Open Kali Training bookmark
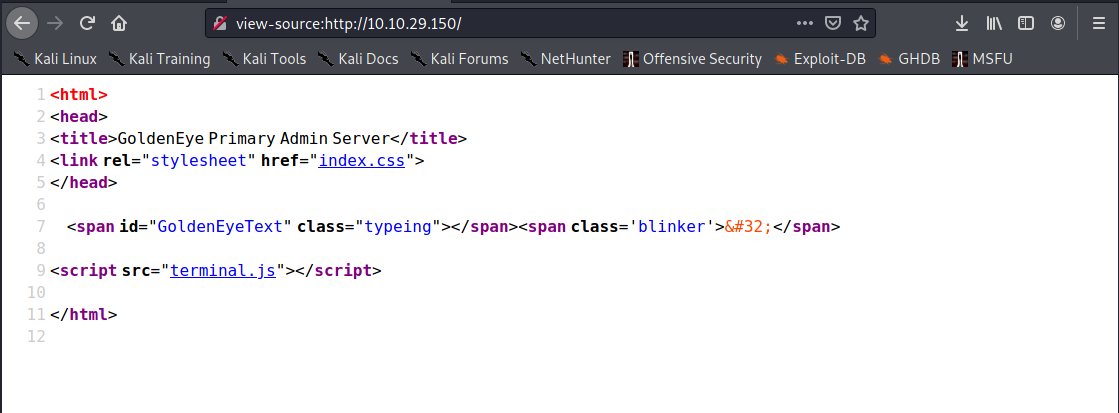1119x413 pixels. click(x=160, y=59)
